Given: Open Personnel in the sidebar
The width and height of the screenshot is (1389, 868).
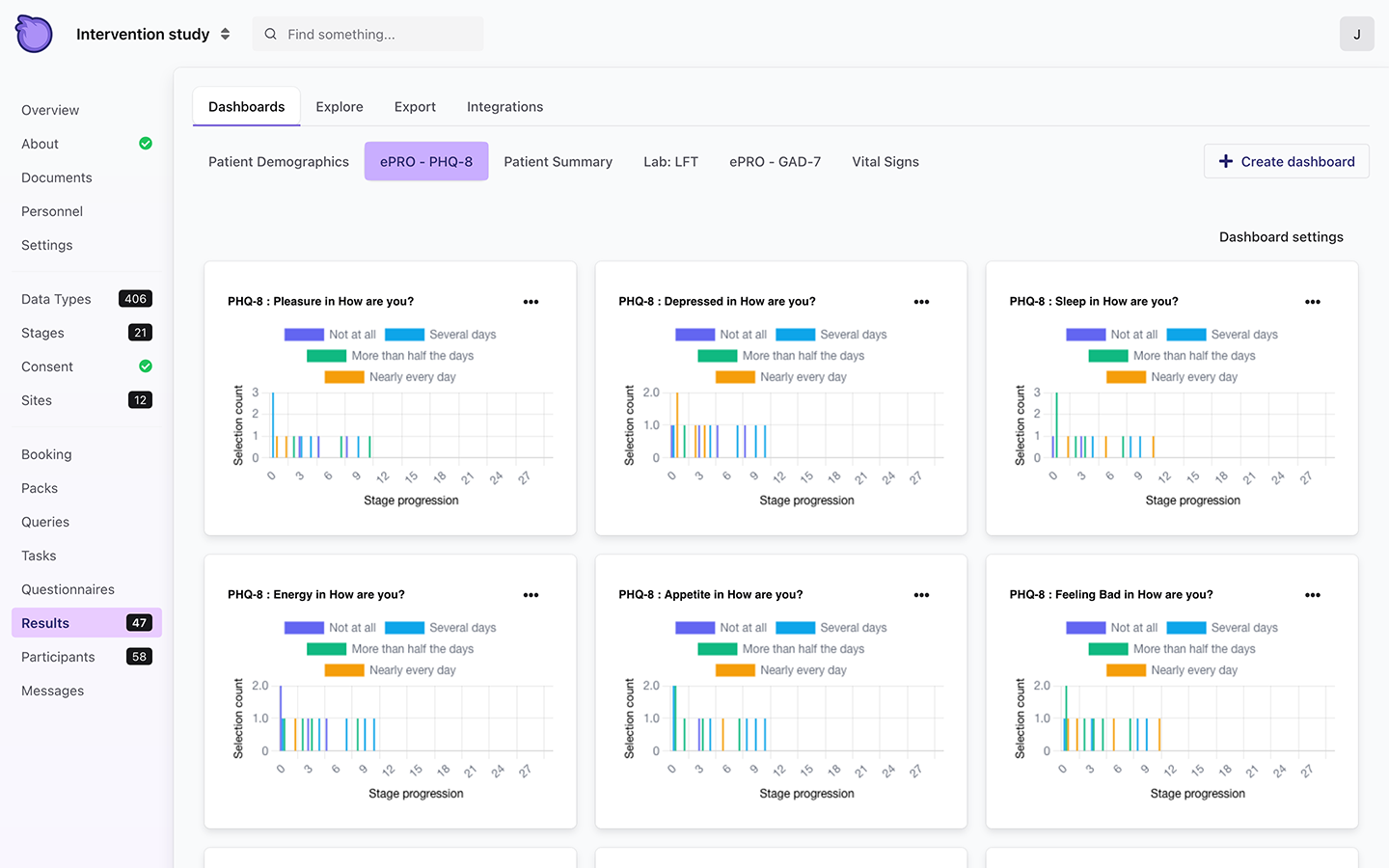Looking at the screenshot, I should point(52,211).
